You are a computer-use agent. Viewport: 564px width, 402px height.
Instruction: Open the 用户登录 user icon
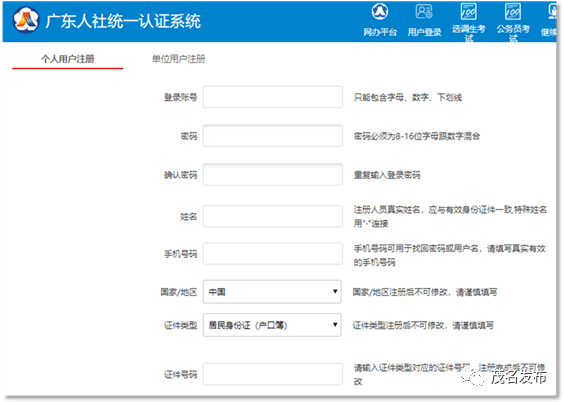[x=424, y=12]
